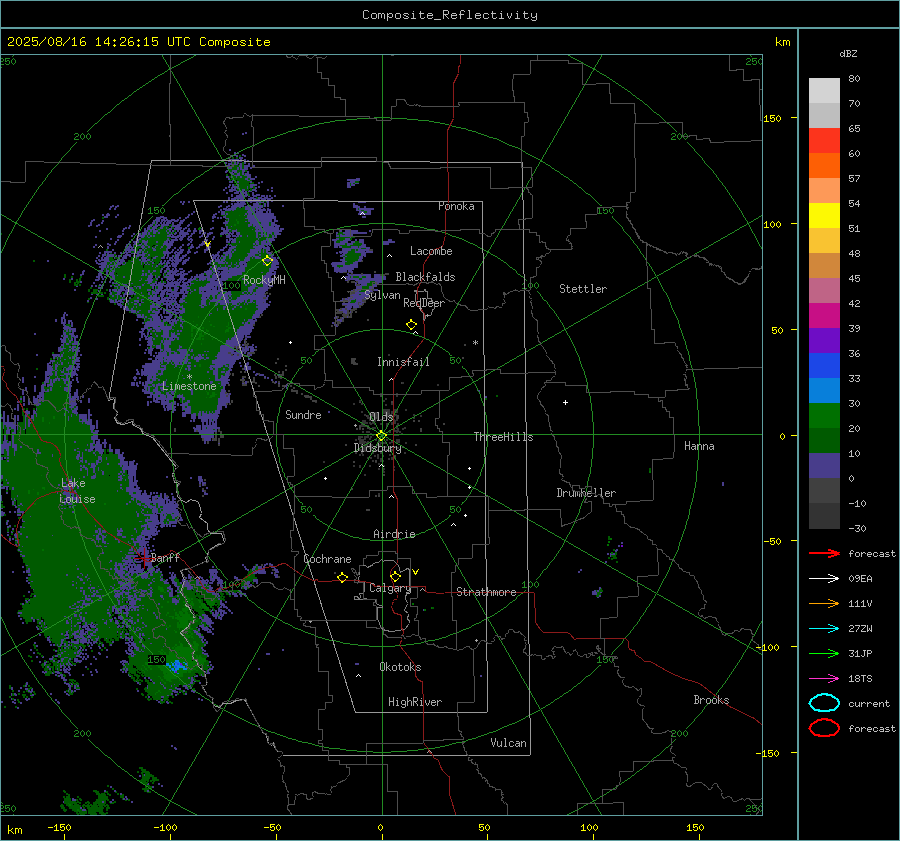Pick the red 60-65 dBZ swatch
900x841 pixels.
click(x=824, y=141)
